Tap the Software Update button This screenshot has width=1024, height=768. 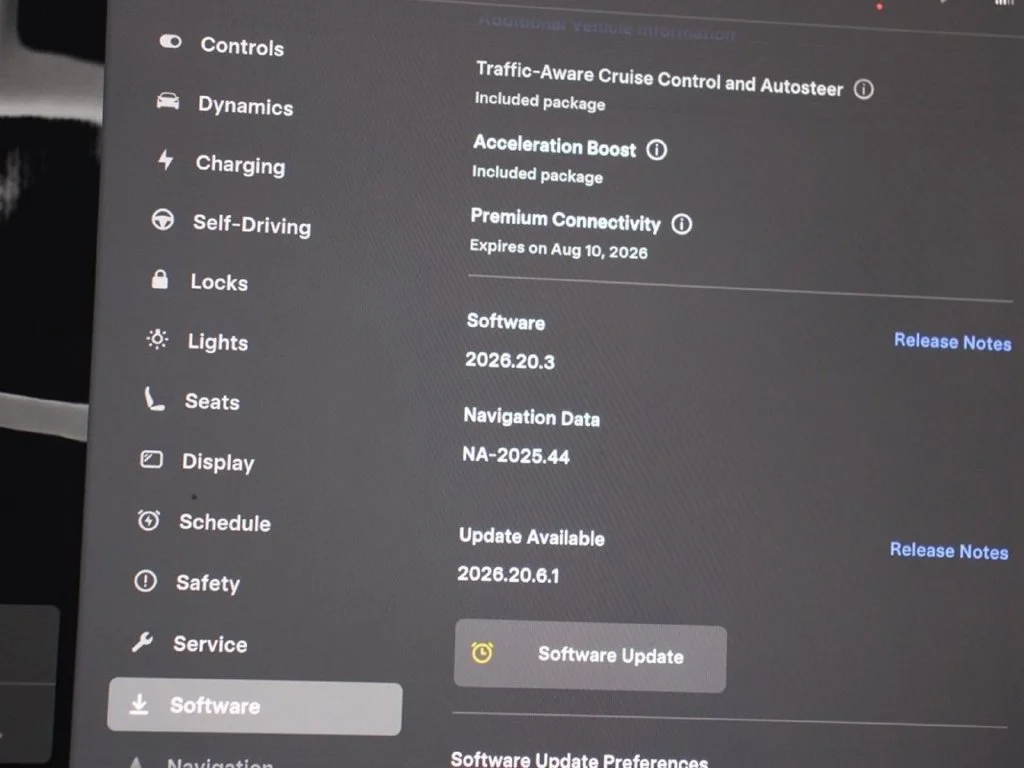pos(590,655)
